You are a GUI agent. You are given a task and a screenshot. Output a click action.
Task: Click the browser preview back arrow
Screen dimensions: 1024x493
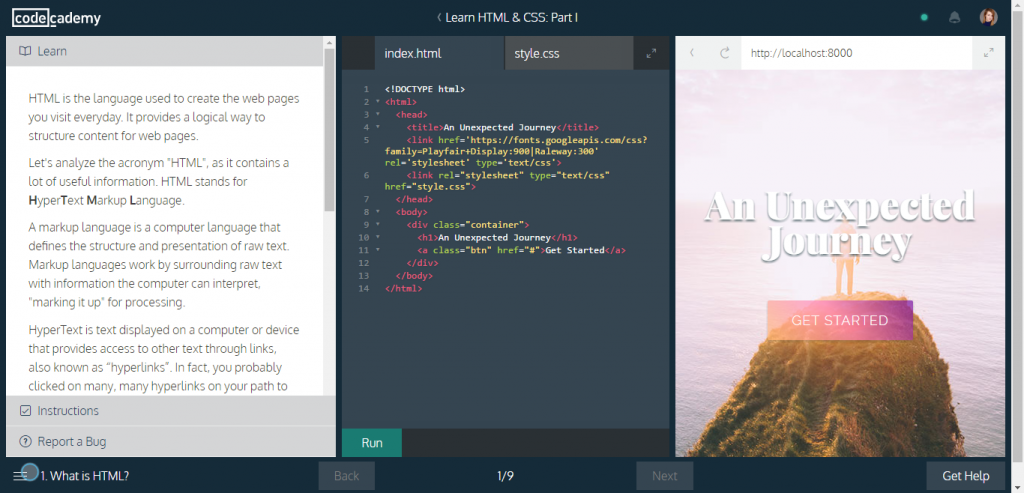pos(692,54)
